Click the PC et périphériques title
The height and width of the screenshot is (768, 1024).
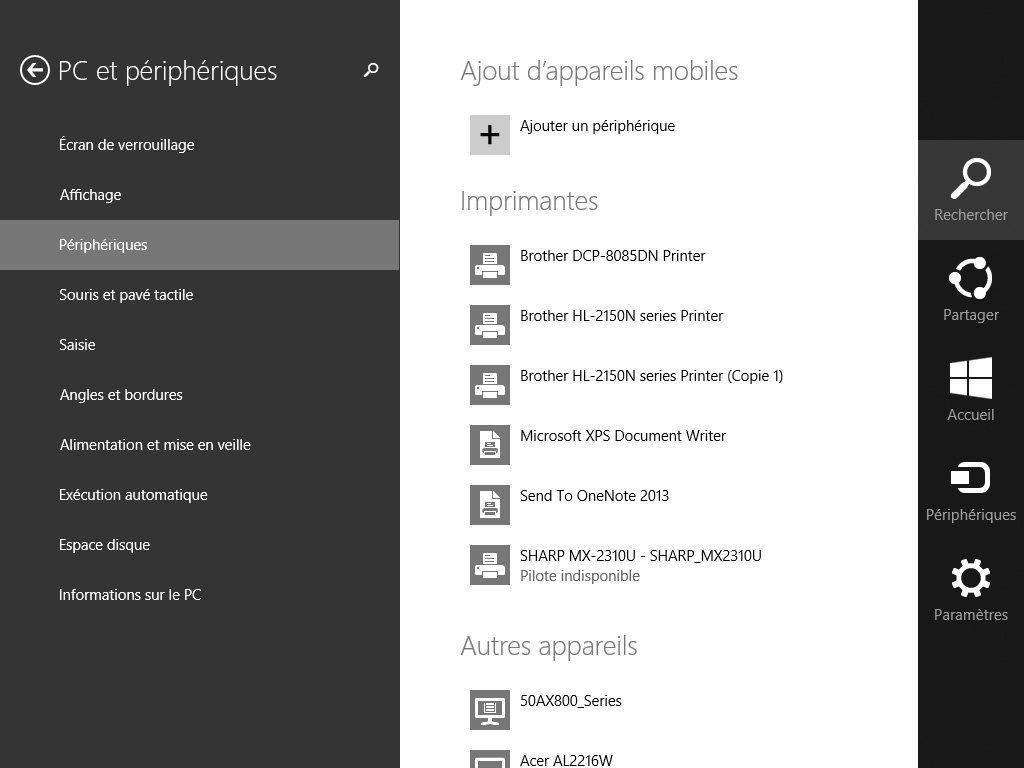[x=167, y=71]
